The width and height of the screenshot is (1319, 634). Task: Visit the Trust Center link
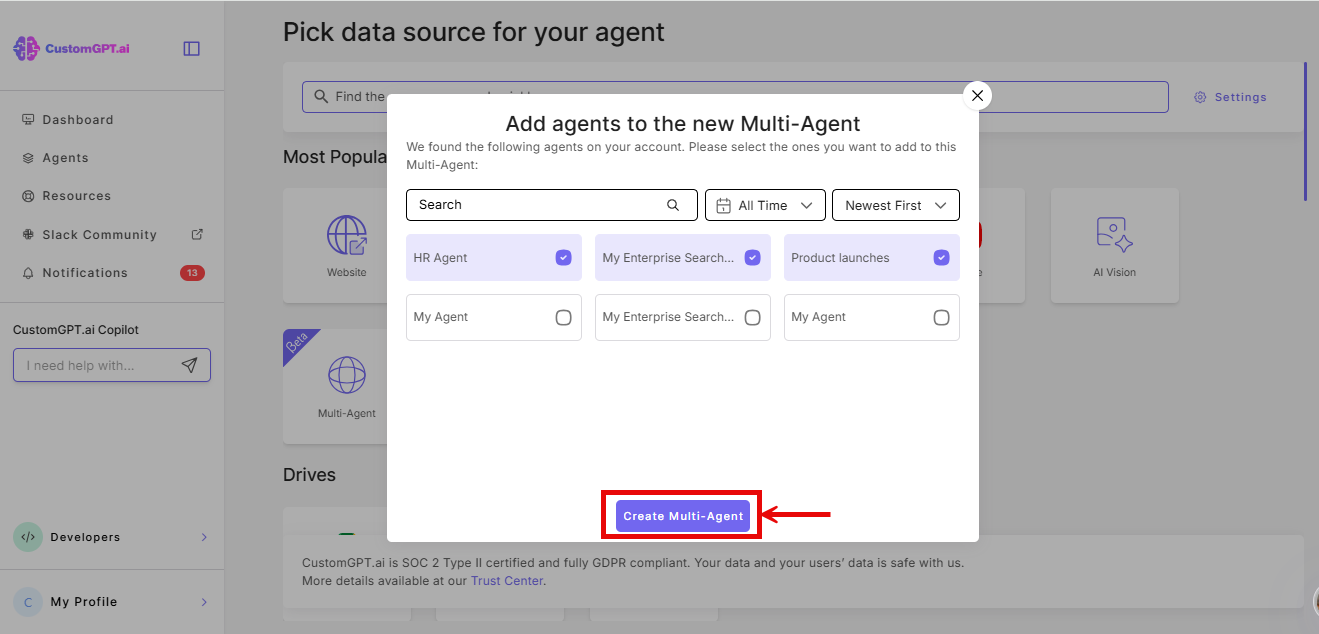click(507, 580)
